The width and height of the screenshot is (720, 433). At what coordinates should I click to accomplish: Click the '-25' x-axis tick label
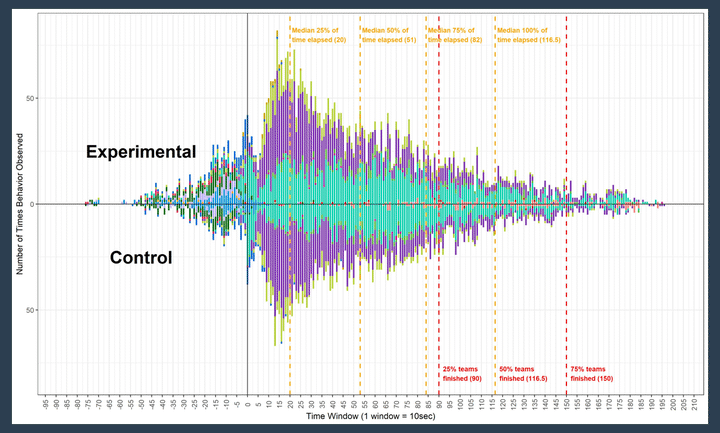[194, 404]
